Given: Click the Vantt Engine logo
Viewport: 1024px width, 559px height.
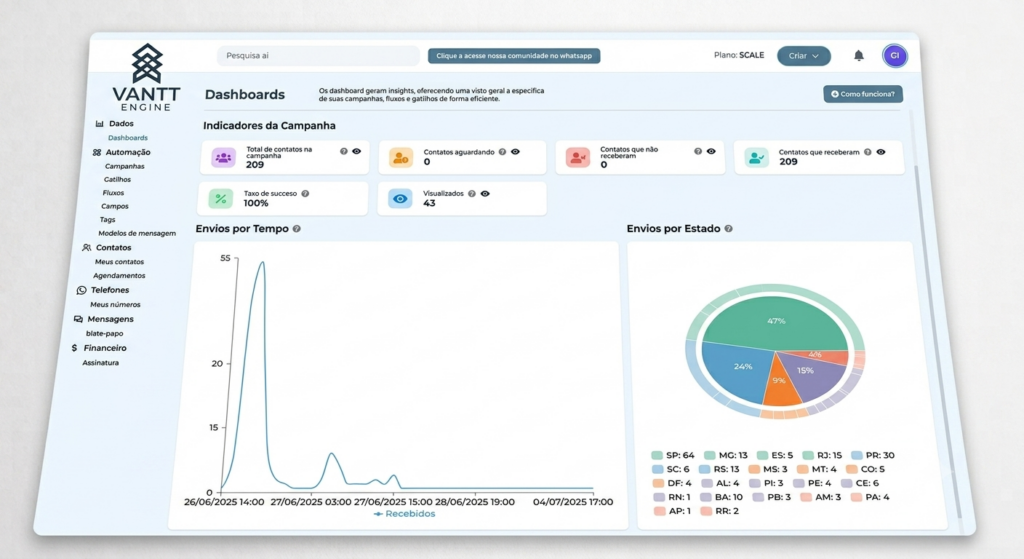Looking at the screenshot, I should point(147,77).
